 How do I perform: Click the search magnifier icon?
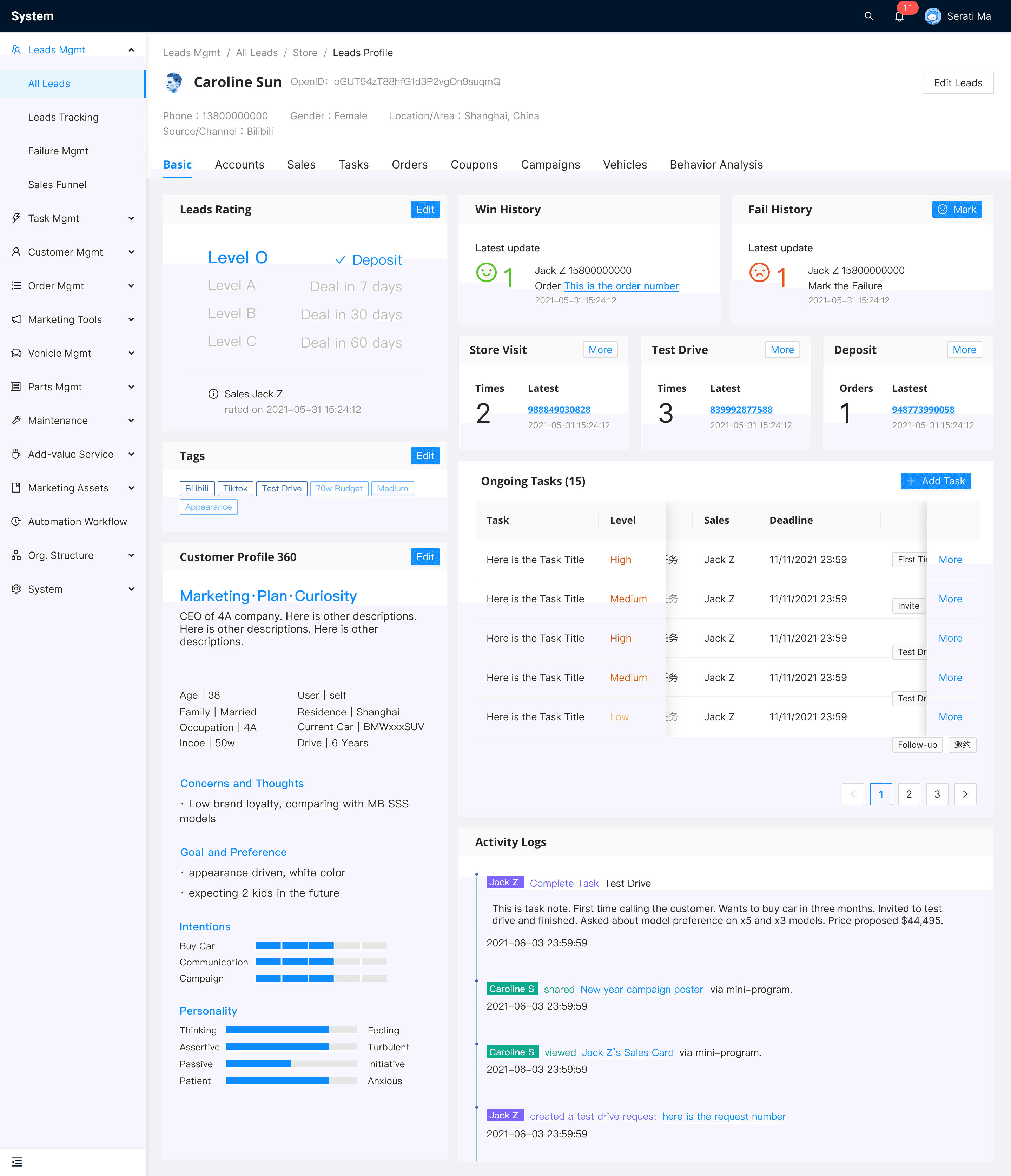(x=868, y=16)
